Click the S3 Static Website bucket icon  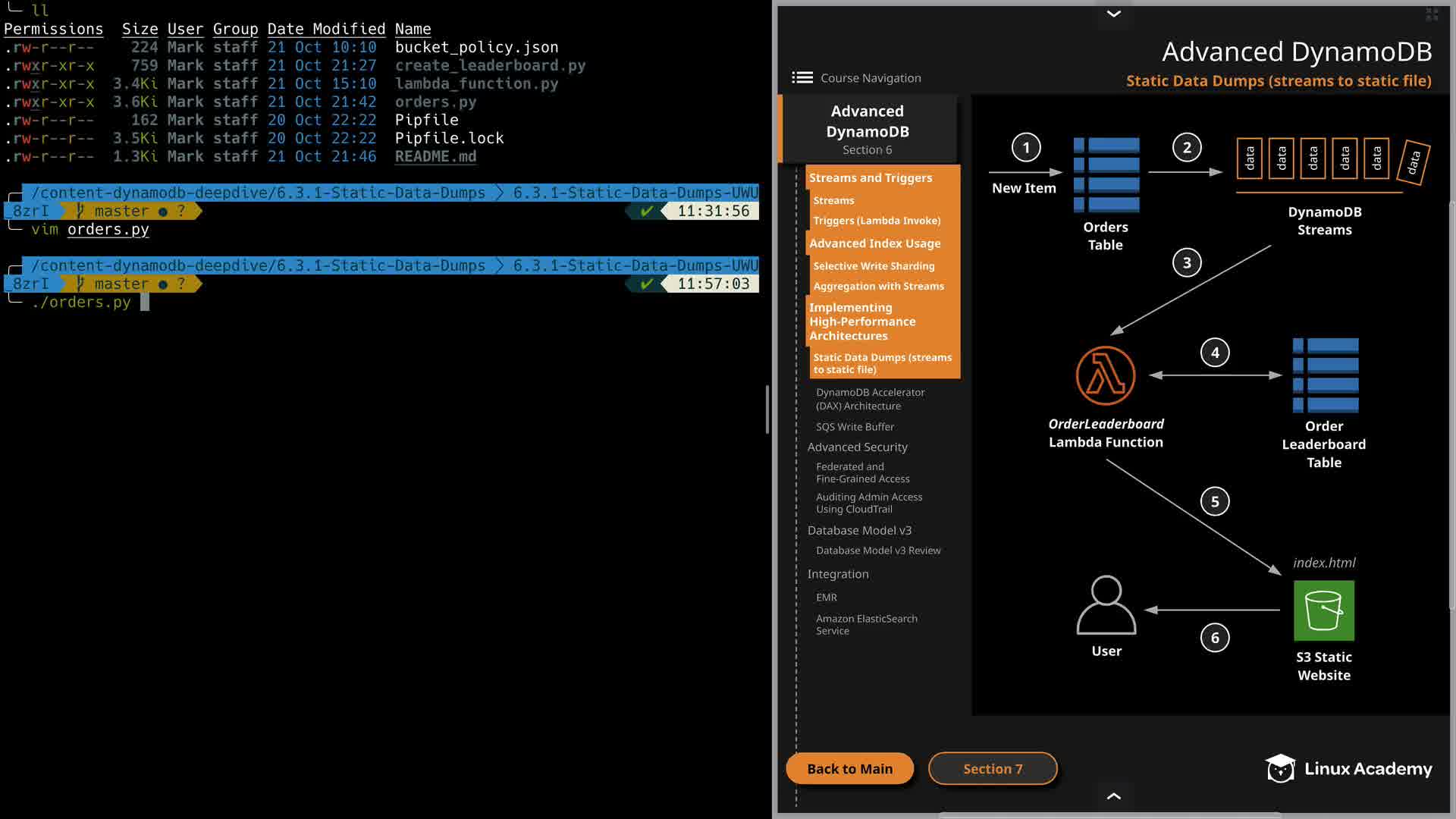pos(1323,610)
